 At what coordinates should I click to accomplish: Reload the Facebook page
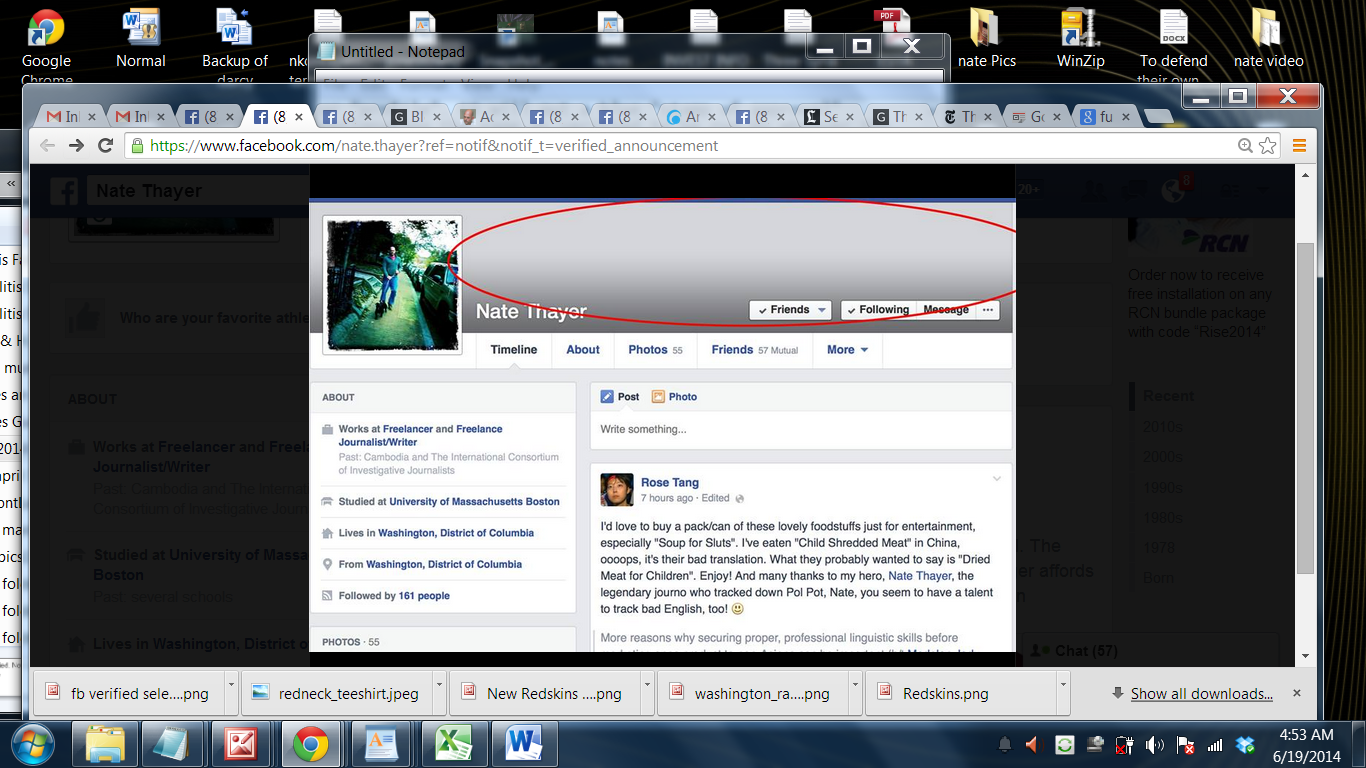[x=105, y=146]
